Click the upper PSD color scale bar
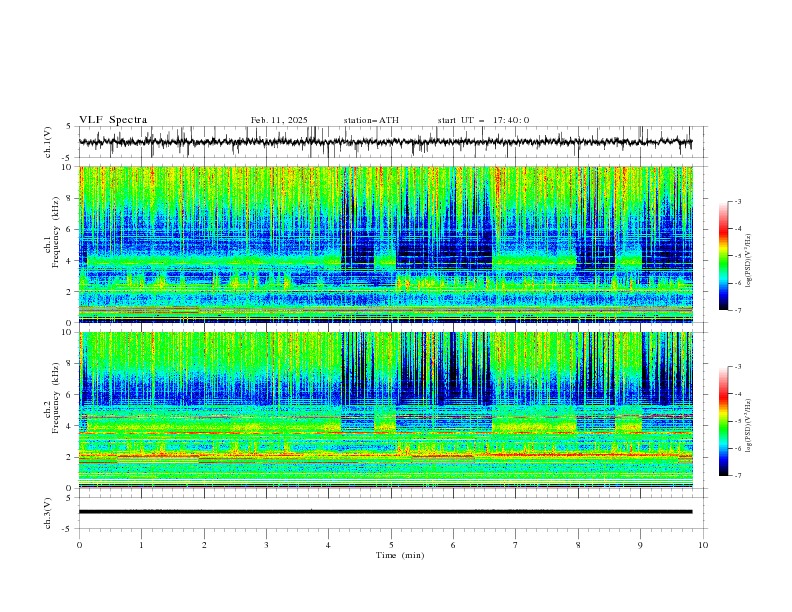Viewport: 792px width, 612px height. point(724,256)
